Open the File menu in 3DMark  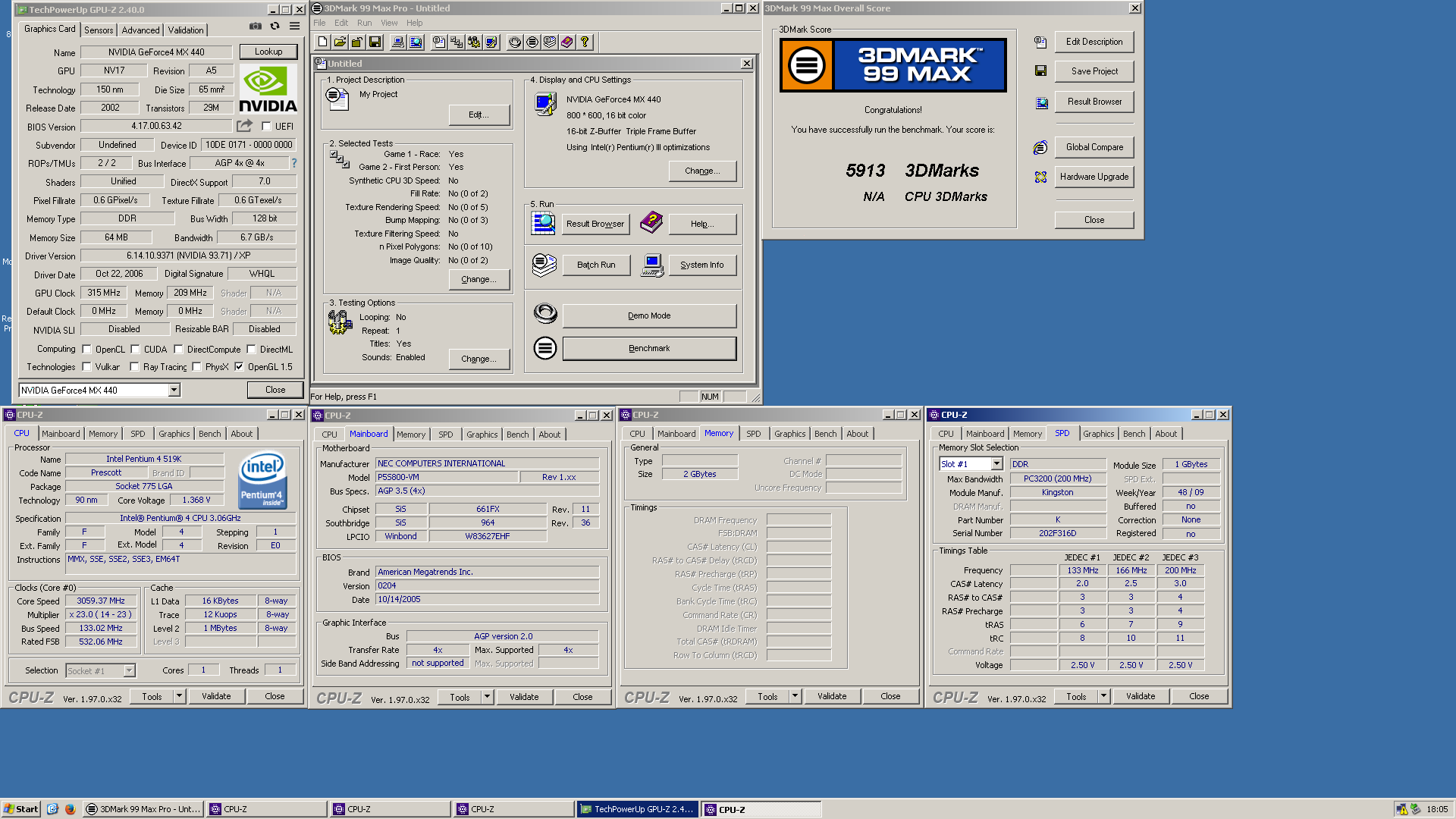click(319, 23)
